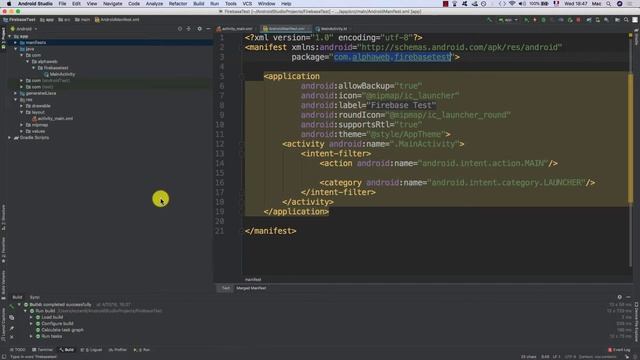Image resolution: width=640 pixels, height=360 pixels.
Task: Open the VCS menu
Action: (247, 4)
